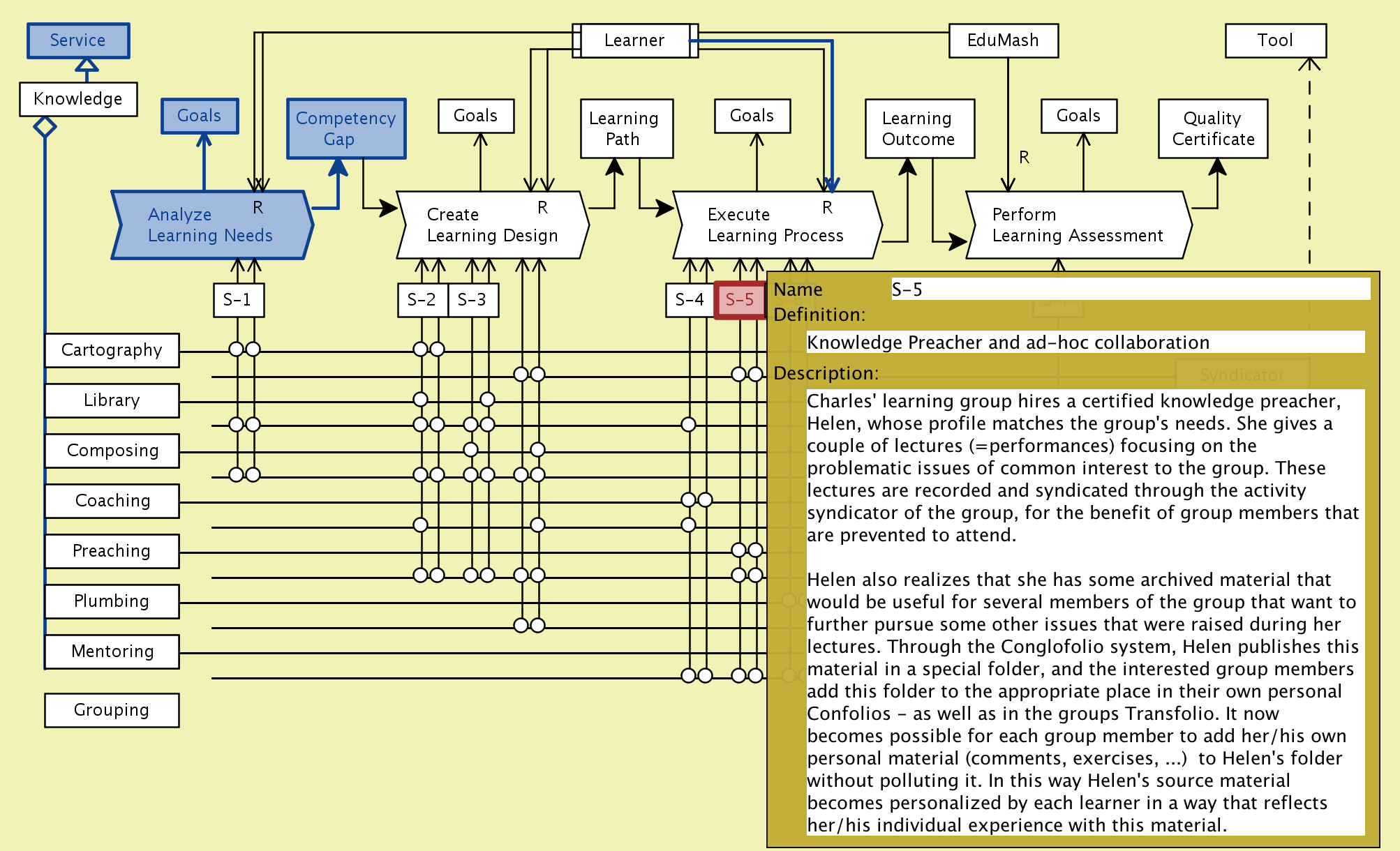Viewport: 1400px width, 851px height.
Task: Click the Definition text field
Action: click(x=1085, y=342)
